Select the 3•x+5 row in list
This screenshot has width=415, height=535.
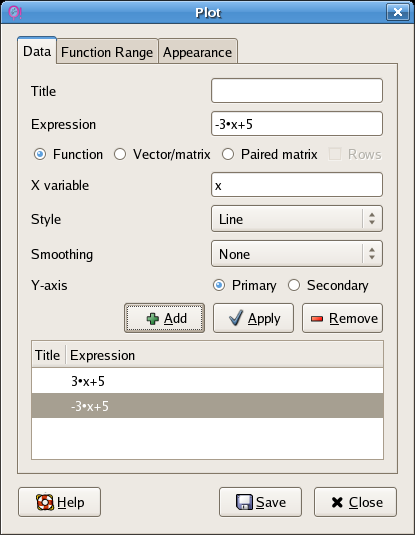coord(208,381)
